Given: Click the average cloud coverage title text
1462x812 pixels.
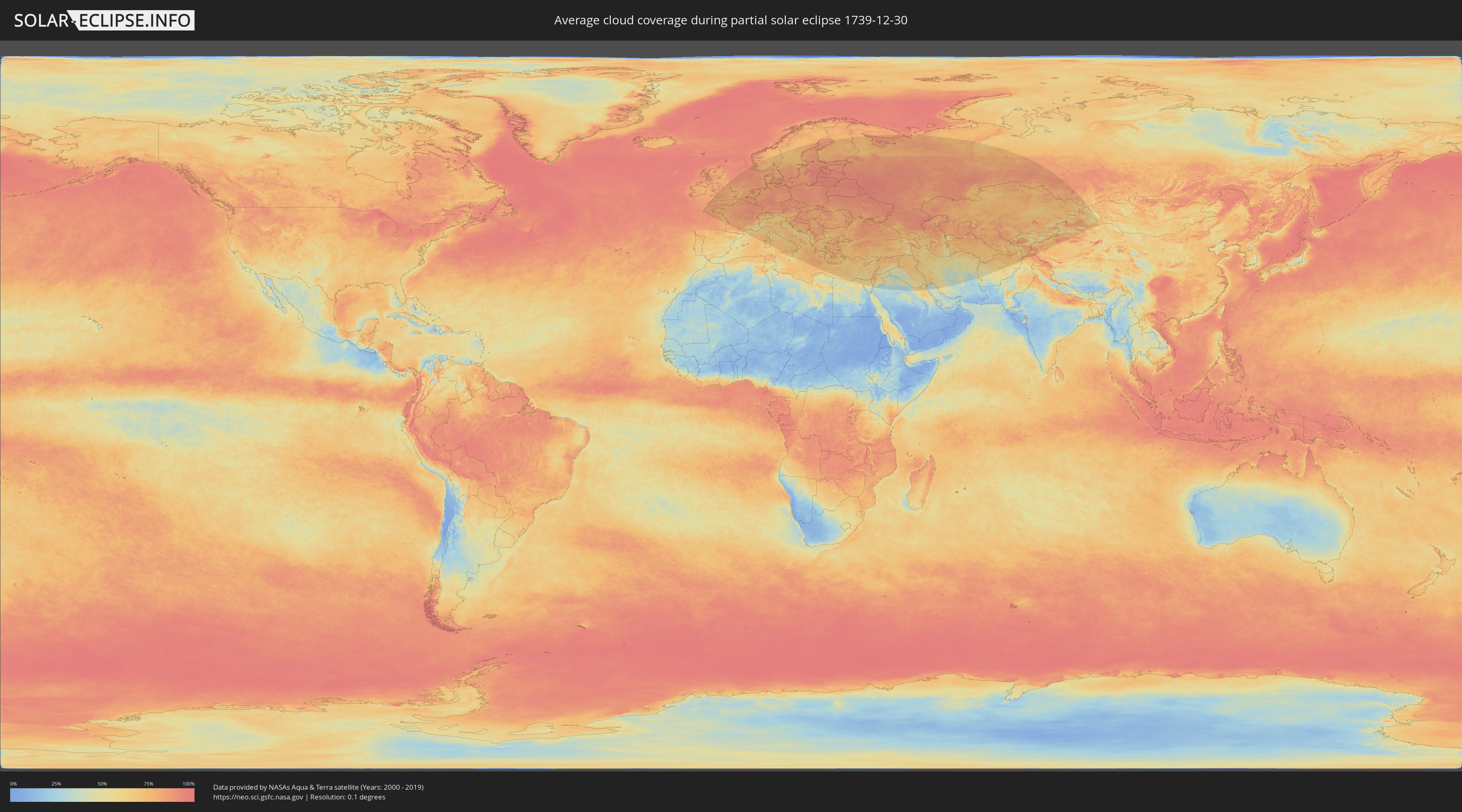Looking at the screenshot, I should (731, 20).
